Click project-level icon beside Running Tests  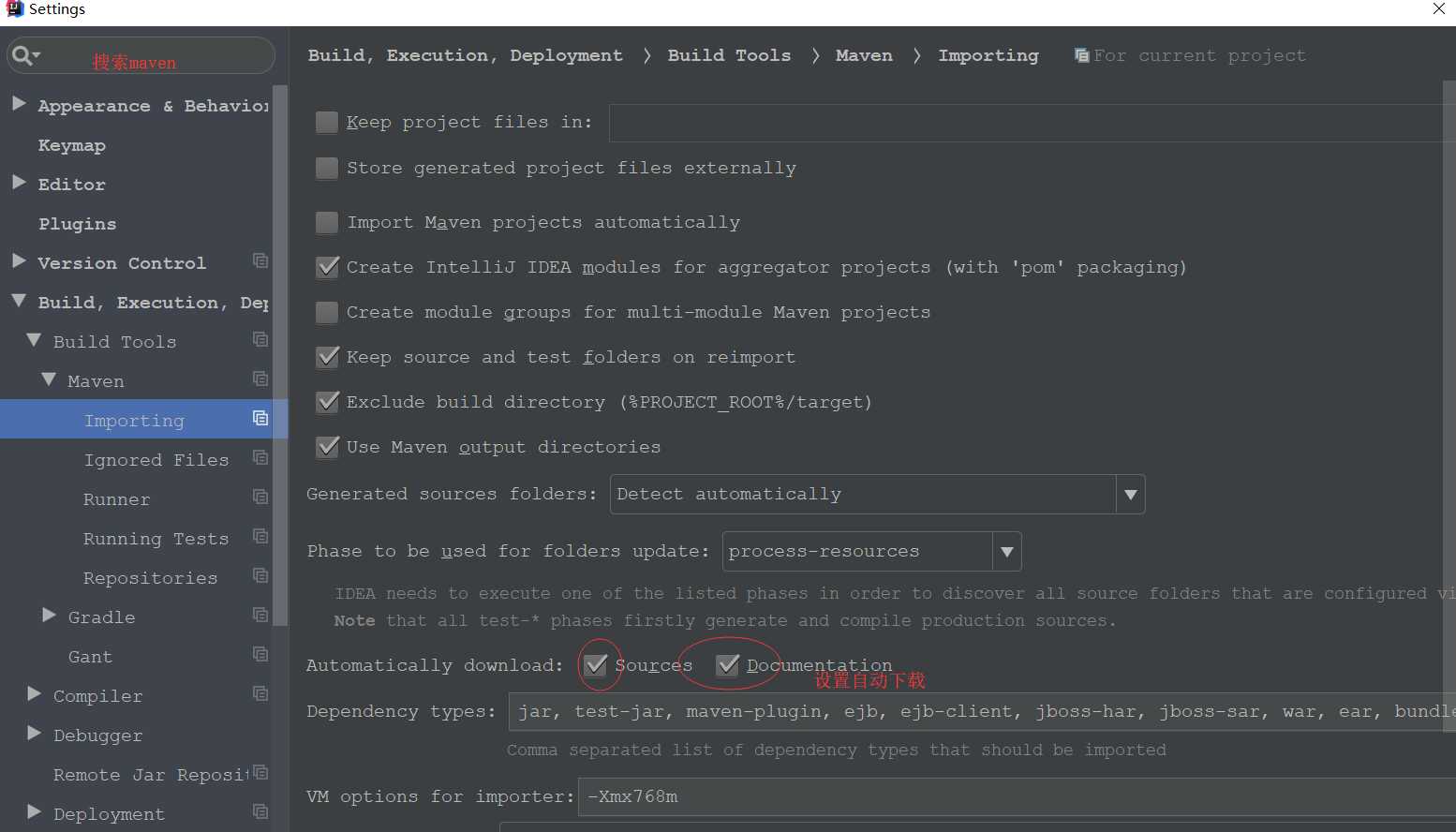click(260, 536)
